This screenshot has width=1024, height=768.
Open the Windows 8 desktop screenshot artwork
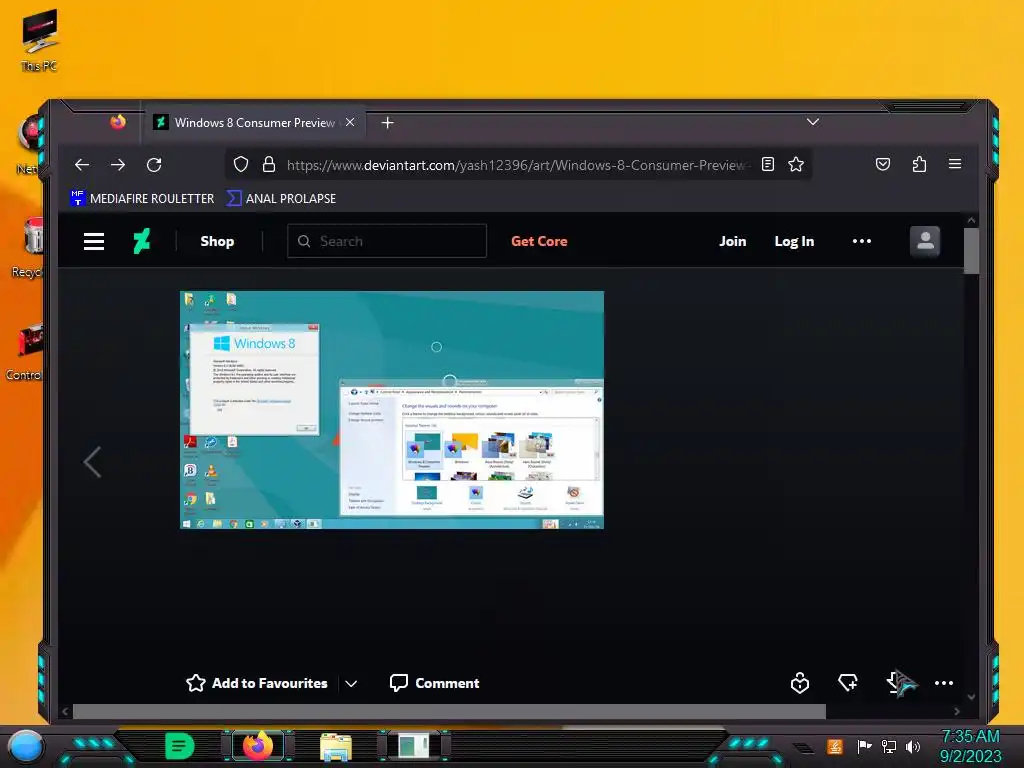392,410
